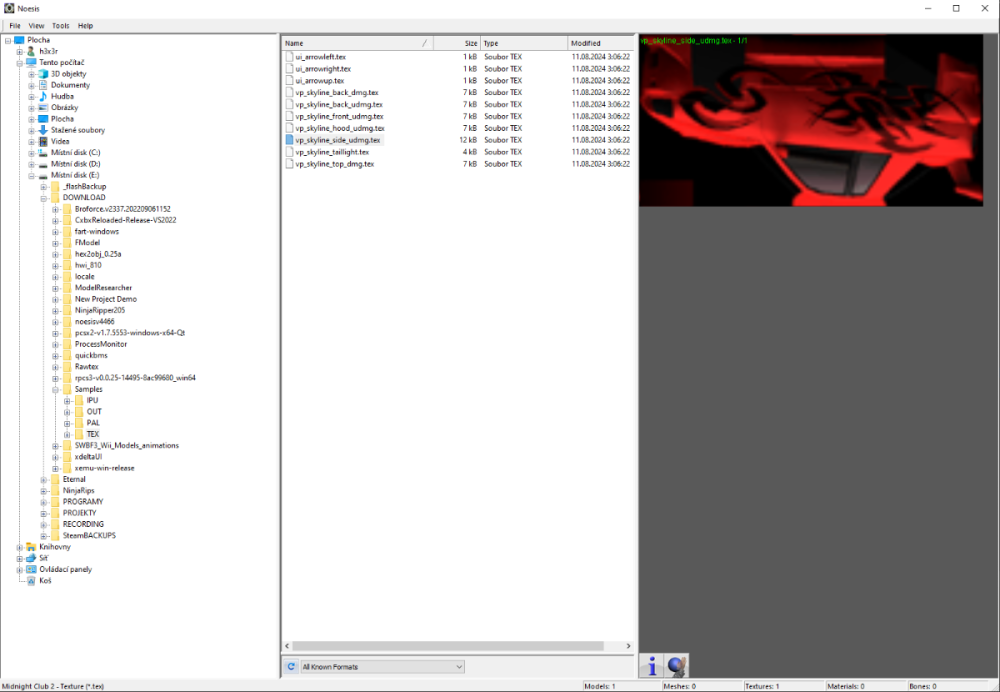Click the vp_skyline_taillight.tex file icon
Image resolution: width=1000 pixels, height=692 pixels.
pyautogui.click(x=289, y=152)
